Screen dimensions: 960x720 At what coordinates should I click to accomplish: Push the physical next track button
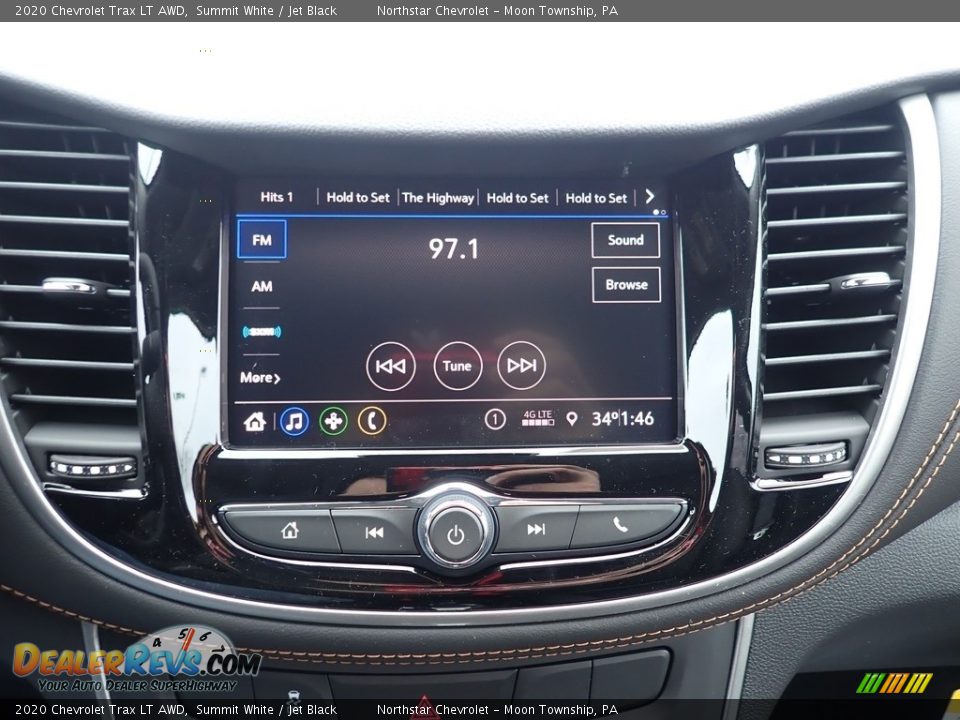tap(536, 529)
